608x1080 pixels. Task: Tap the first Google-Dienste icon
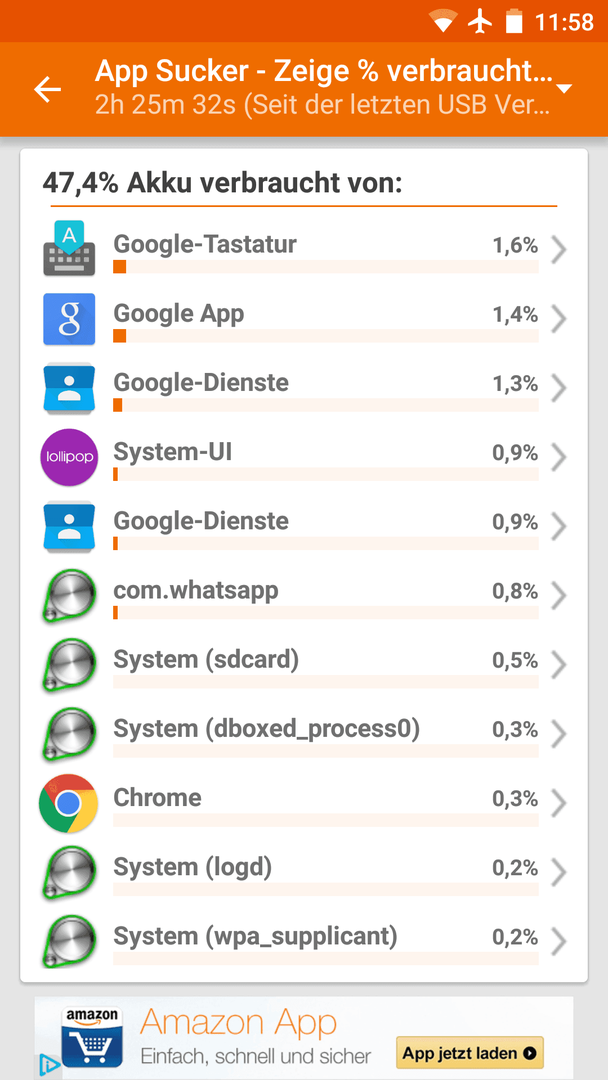[69, 388]
